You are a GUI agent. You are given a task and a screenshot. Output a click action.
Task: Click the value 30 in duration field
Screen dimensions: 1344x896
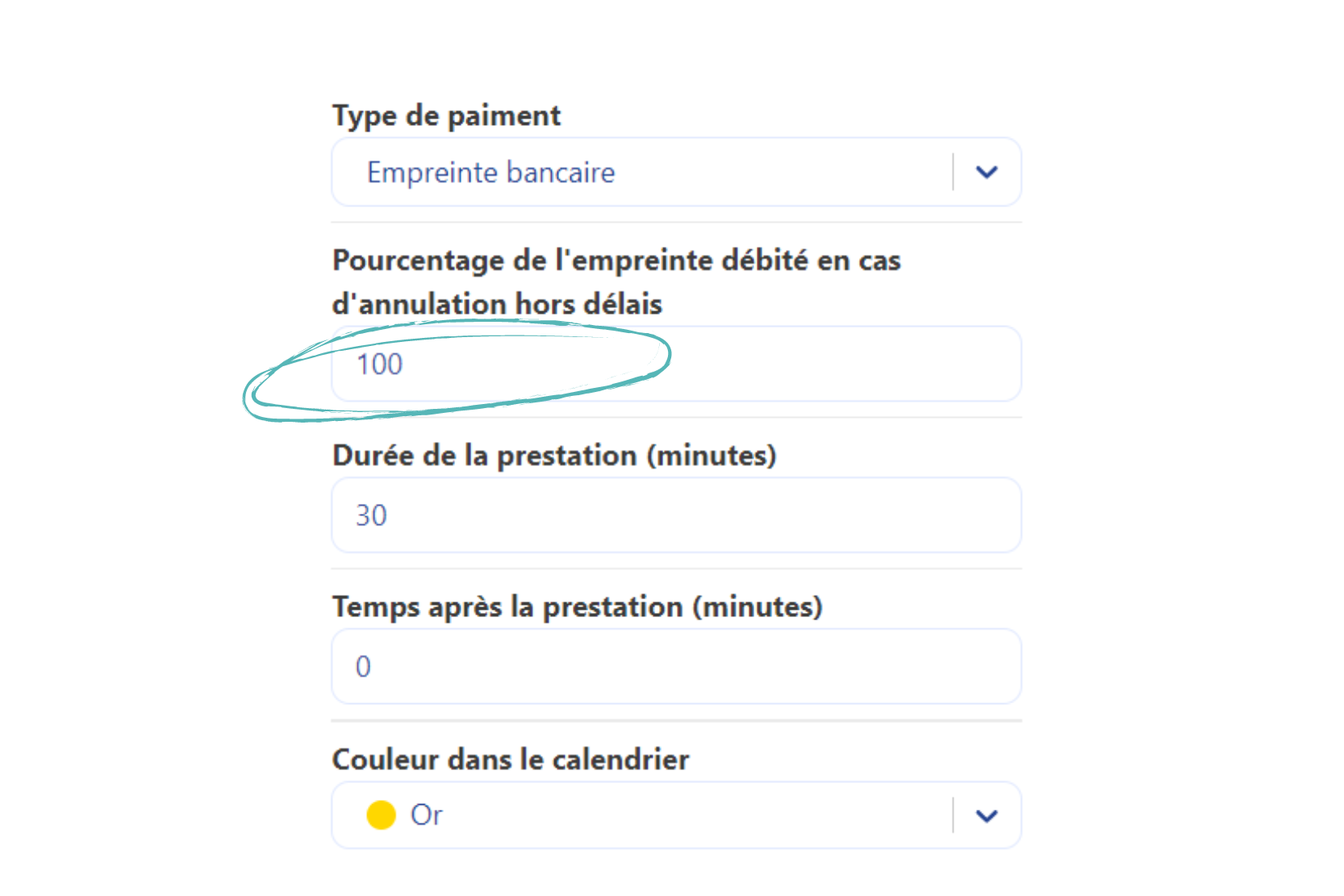tap(371, 515)
